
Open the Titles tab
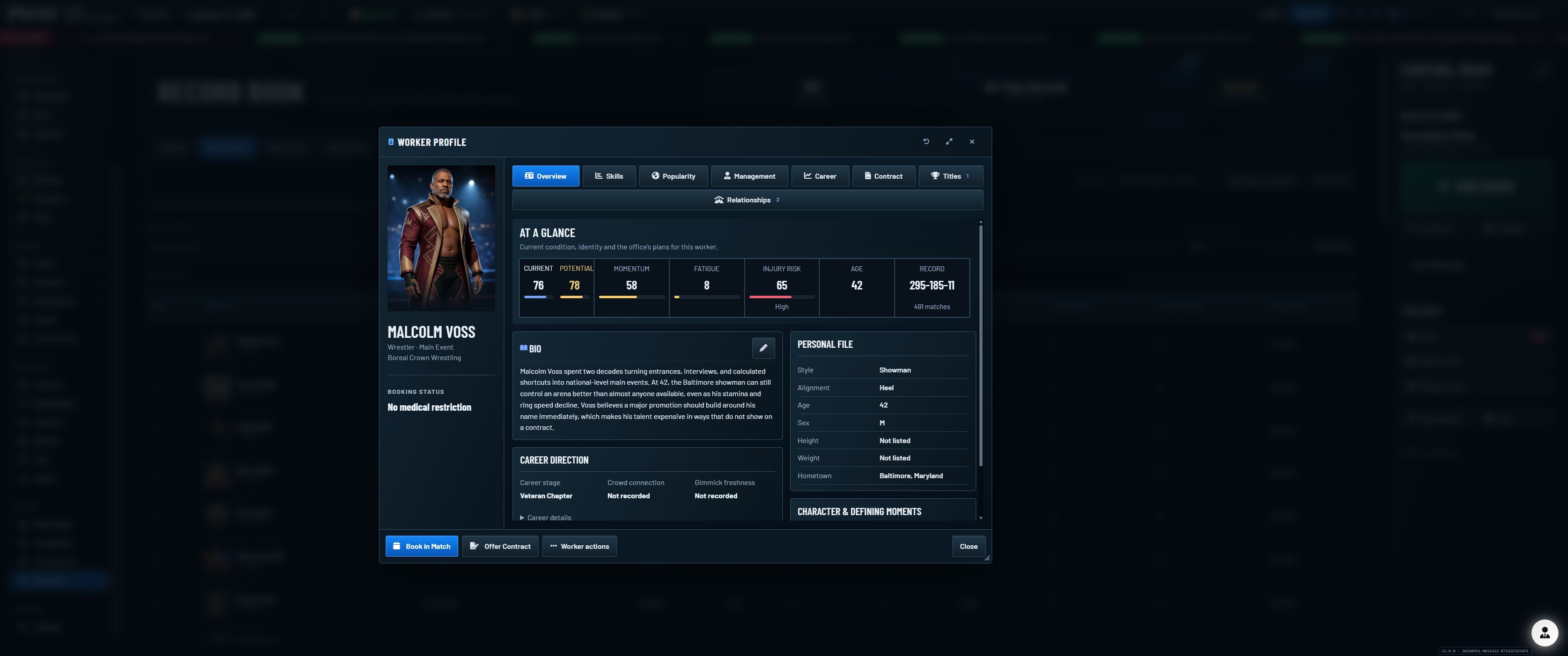click(x=950, y=176)
